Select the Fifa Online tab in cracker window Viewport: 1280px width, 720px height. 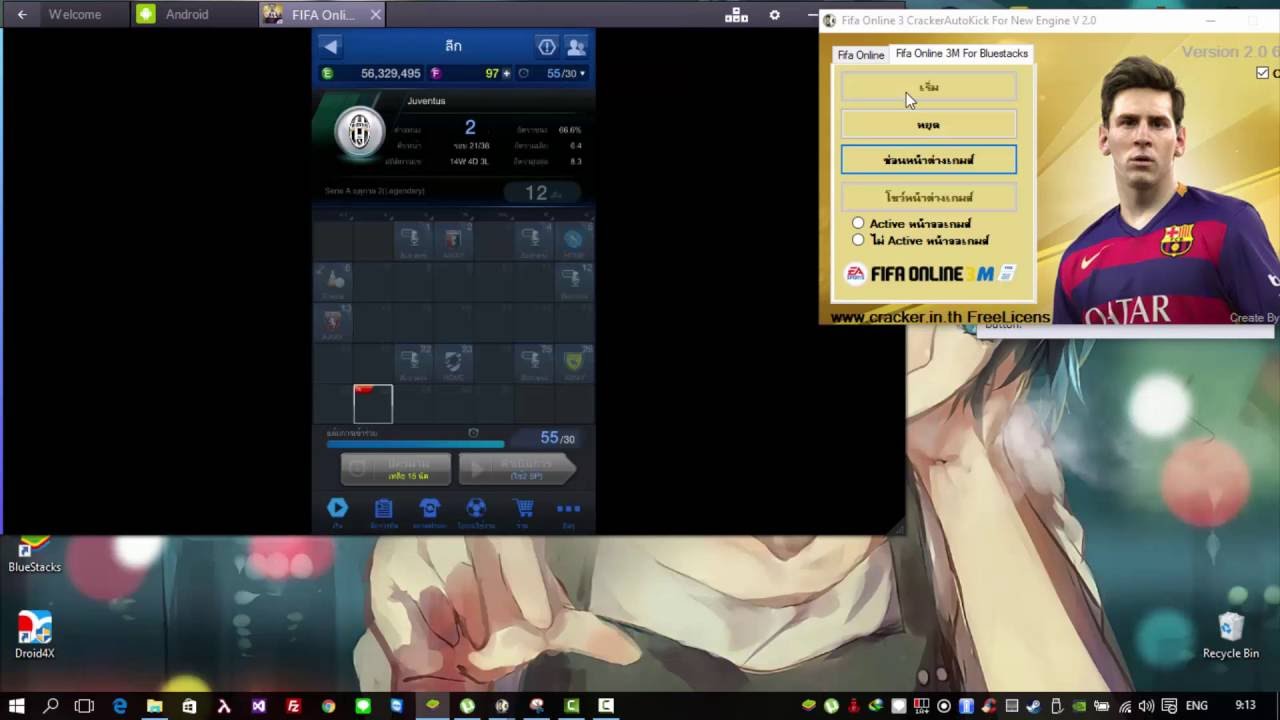861,55
